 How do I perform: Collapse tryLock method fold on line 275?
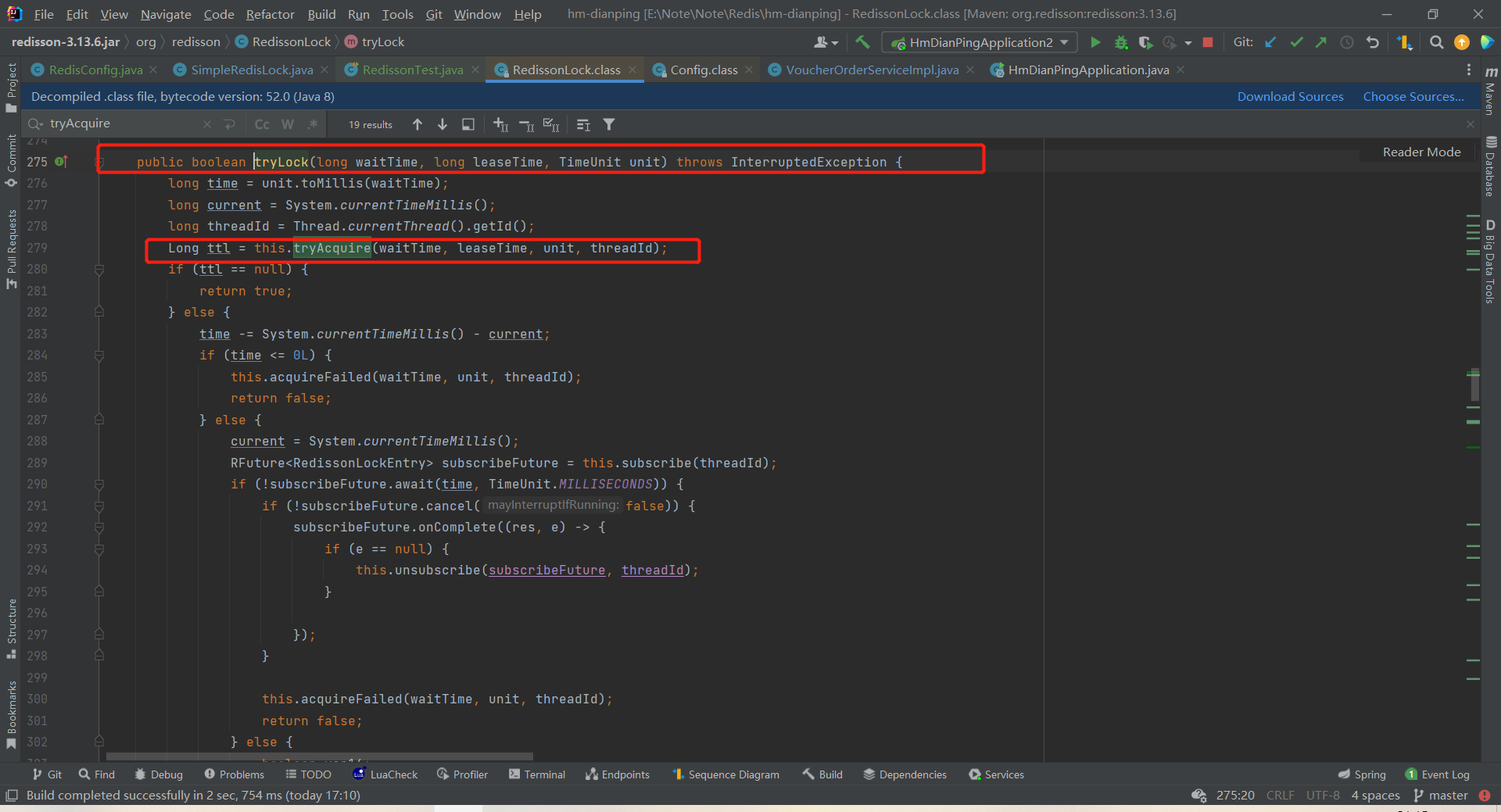(99, 163)
